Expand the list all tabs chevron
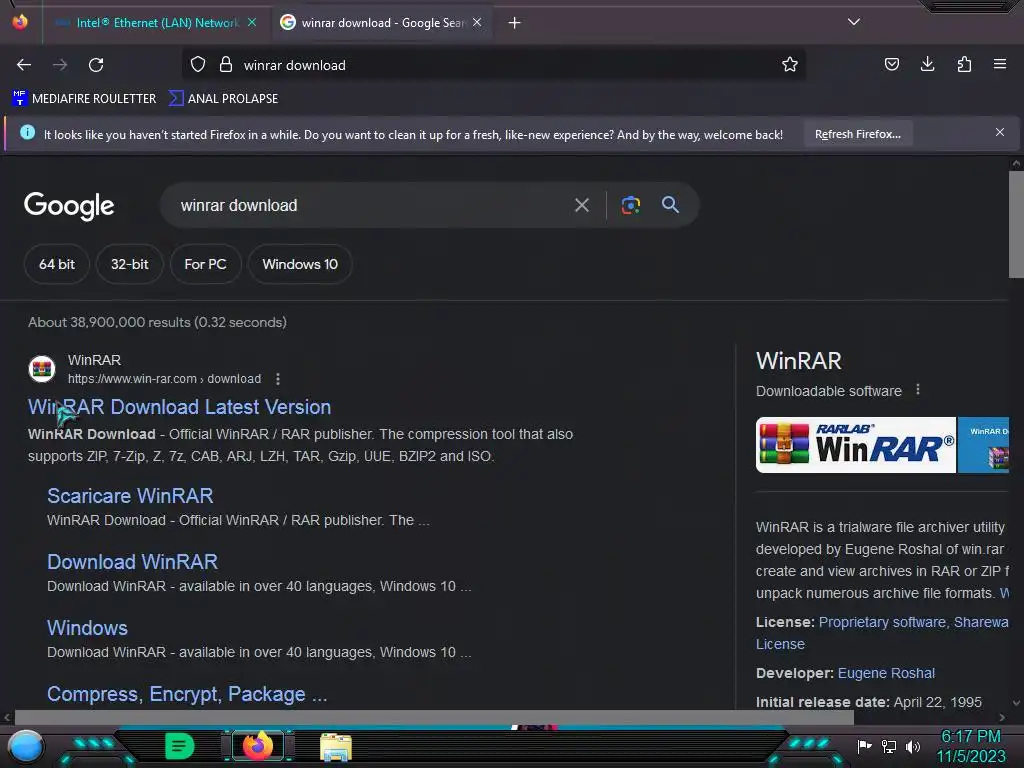 click(854, 22)
